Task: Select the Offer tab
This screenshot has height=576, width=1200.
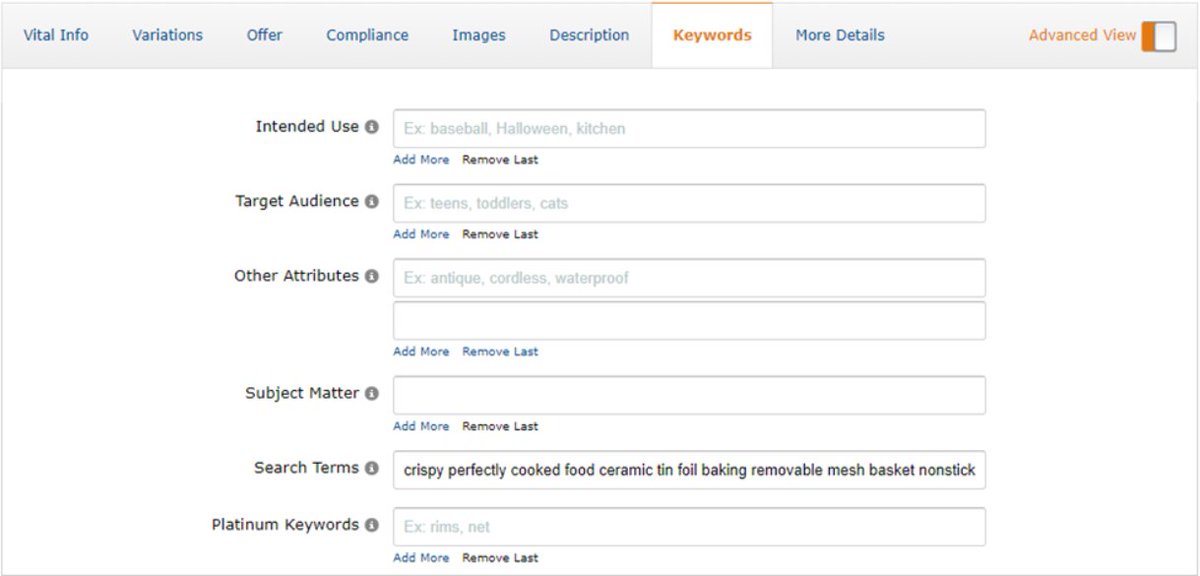Action: [x=264, y=34]
